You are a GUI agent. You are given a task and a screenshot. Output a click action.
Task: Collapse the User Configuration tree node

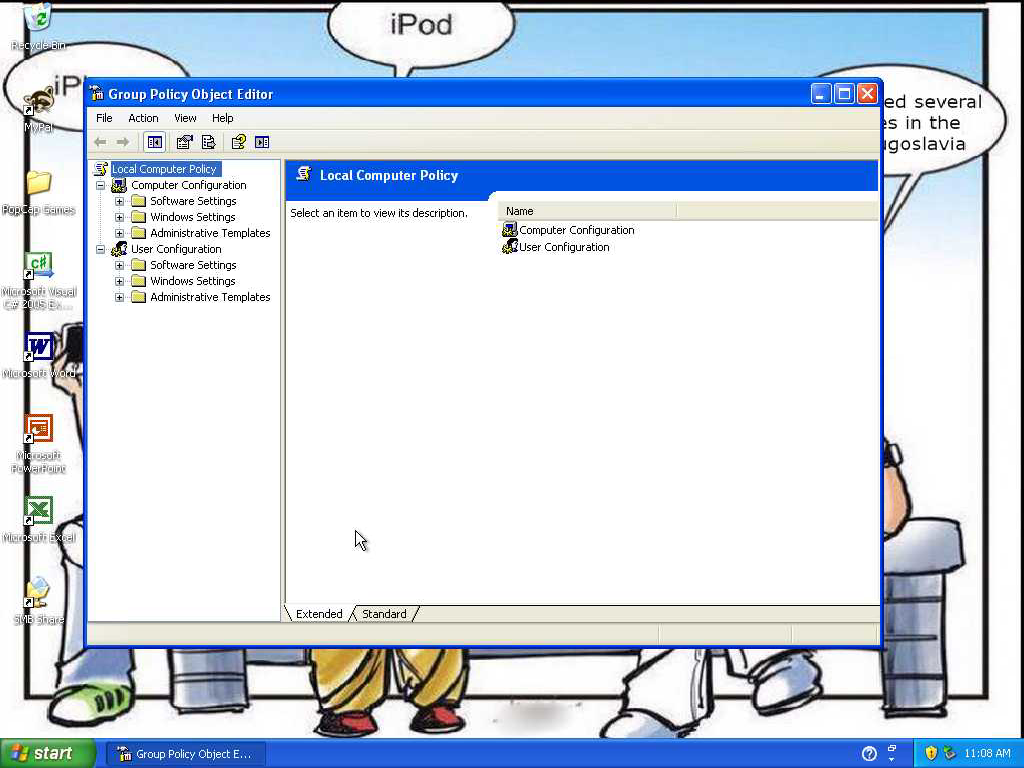(x=100, y=249)
